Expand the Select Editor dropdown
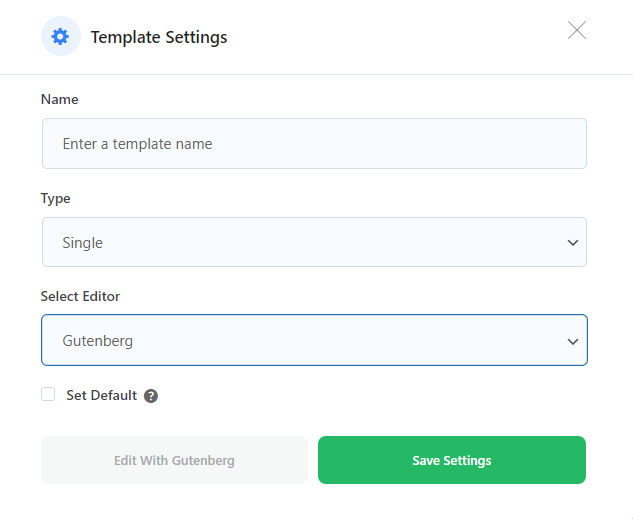The height and width of the screenshot is (519, 633). coord(314,341)
